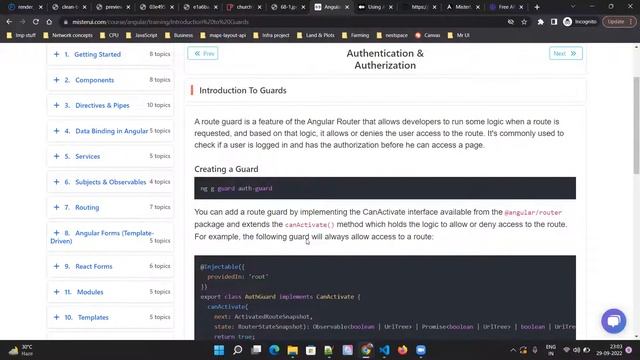Open File Explorer from the taskbar

point(293,350)
